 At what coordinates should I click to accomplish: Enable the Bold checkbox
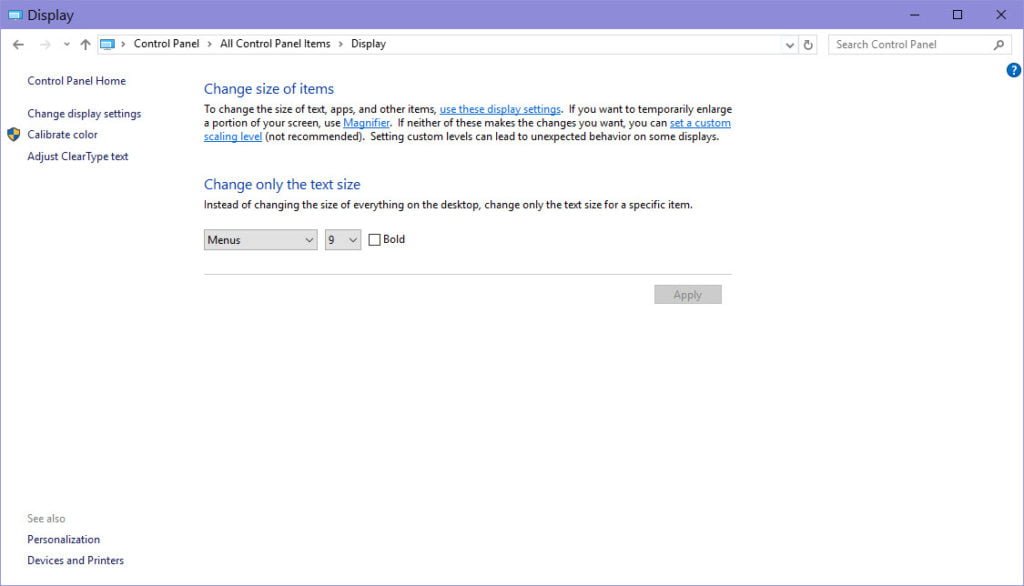click(375, 240)
